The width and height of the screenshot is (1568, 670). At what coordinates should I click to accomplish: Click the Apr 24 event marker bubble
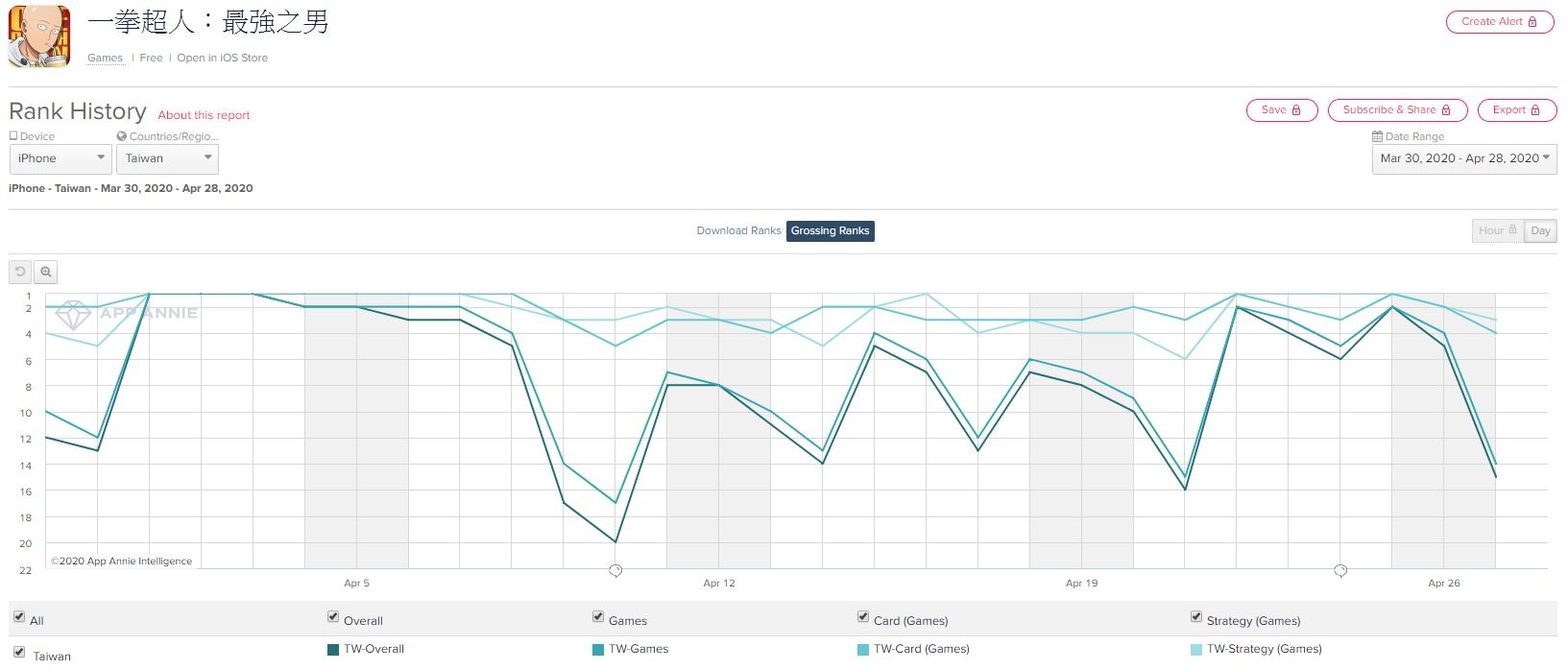click(1340, 570)
